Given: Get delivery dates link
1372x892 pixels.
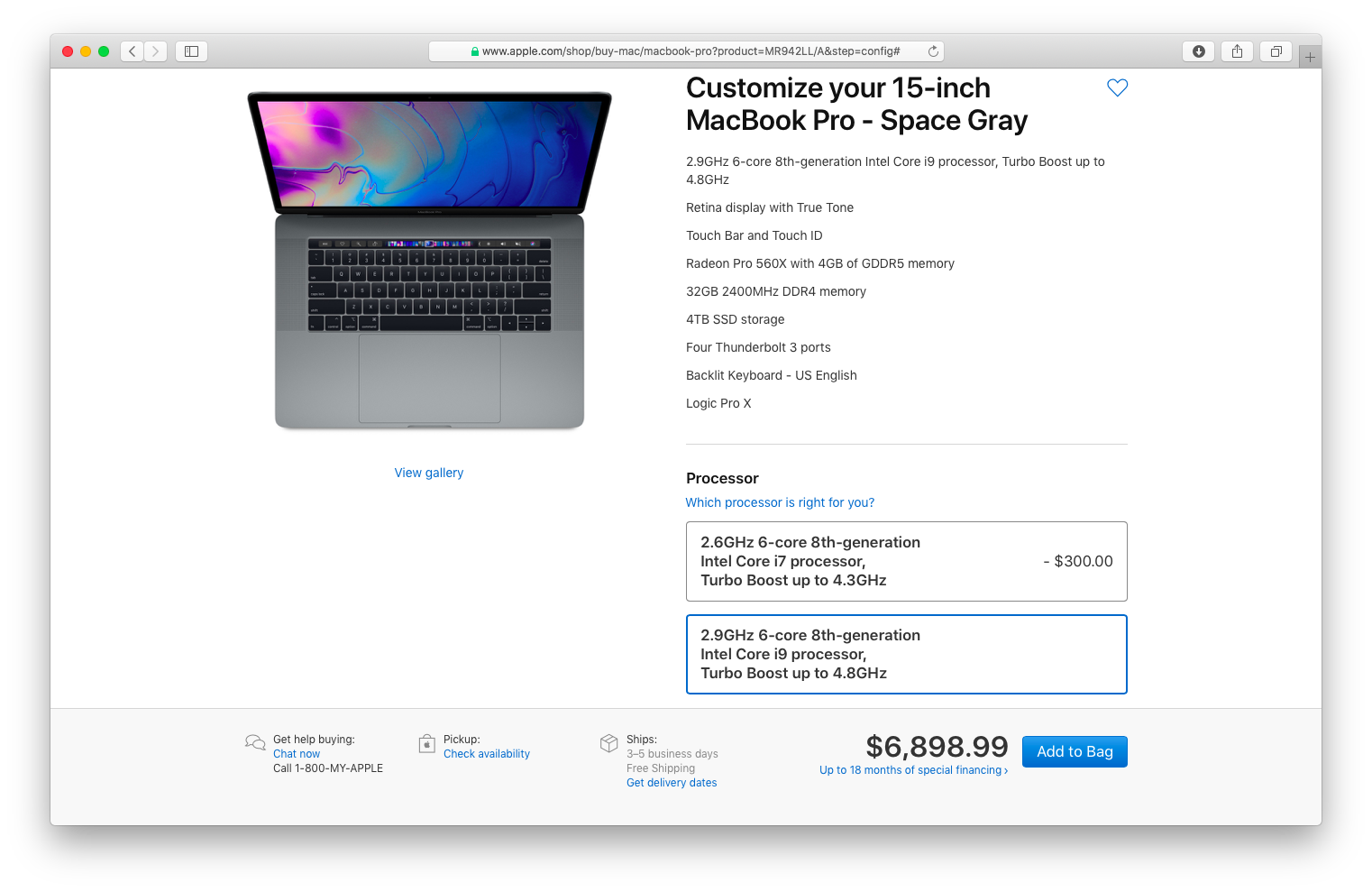Looking at the screenshot, I should pyautogui.click(x=672, y=783).
